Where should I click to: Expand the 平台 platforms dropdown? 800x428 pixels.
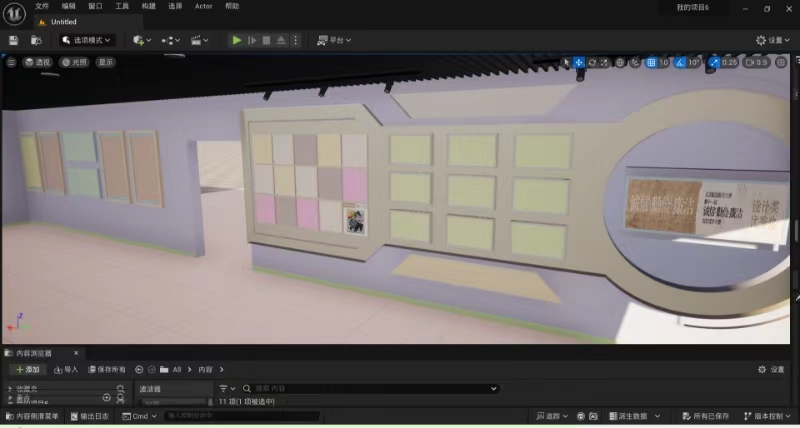point(336,40)
